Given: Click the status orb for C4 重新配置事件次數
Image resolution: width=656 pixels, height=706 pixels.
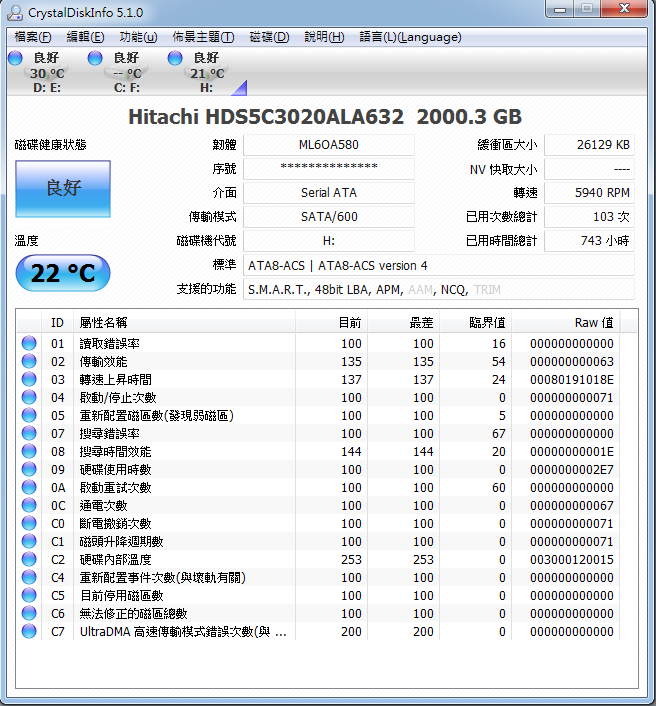Looking at the screenshot, I should [29, 577].
